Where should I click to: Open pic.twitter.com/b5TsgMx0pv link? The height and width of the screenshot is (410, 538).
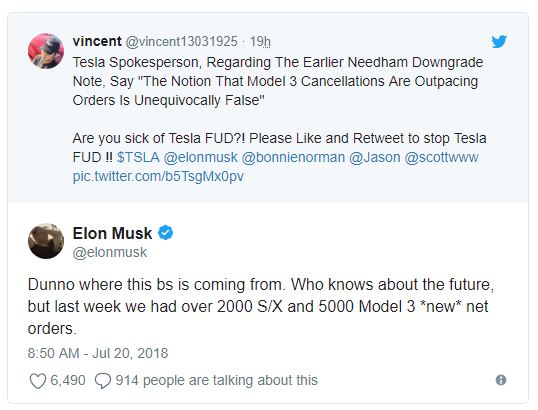158,176
